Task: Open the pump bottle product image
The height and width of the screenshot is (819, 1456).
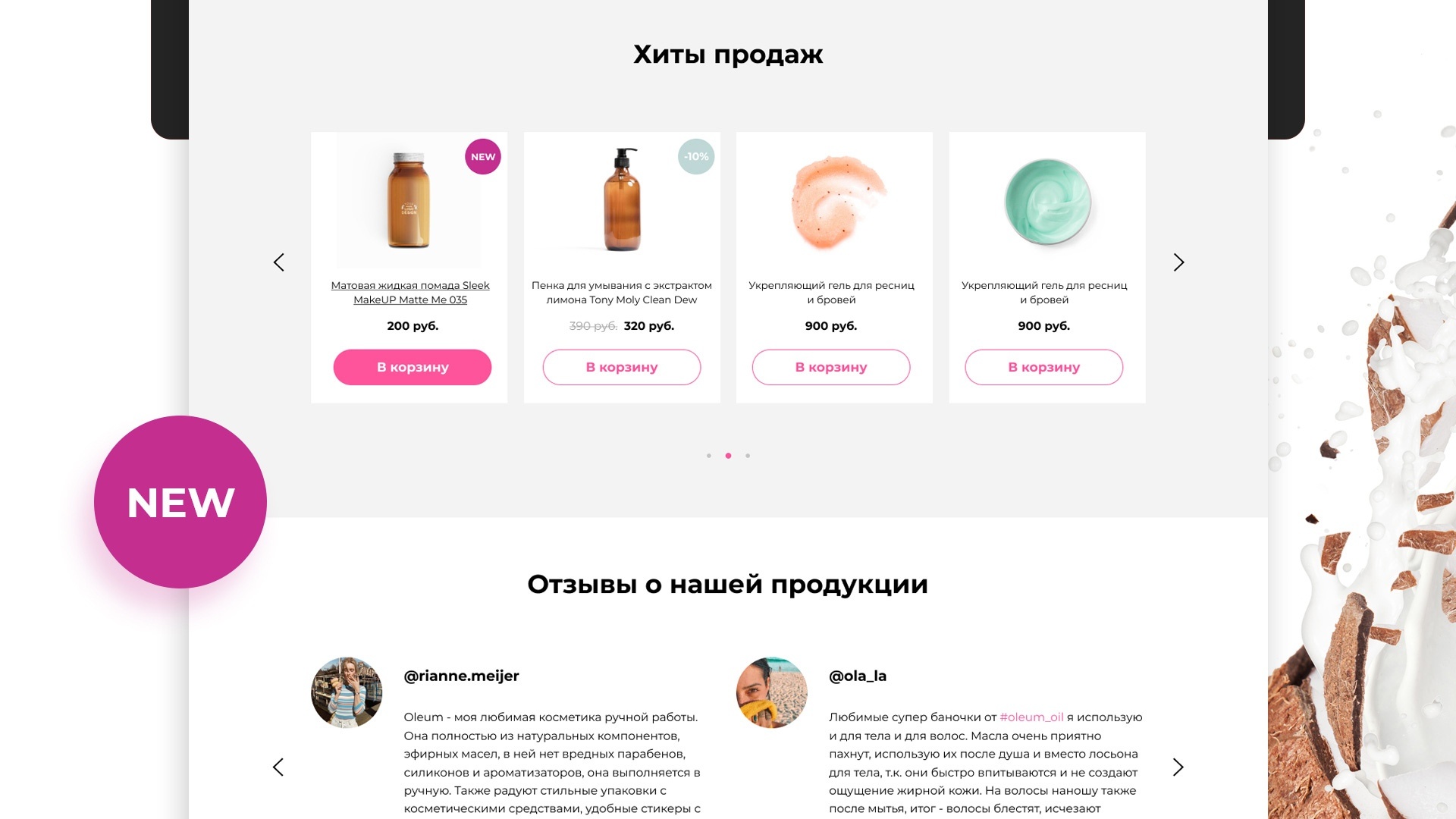Action: (x=622, y=200)
